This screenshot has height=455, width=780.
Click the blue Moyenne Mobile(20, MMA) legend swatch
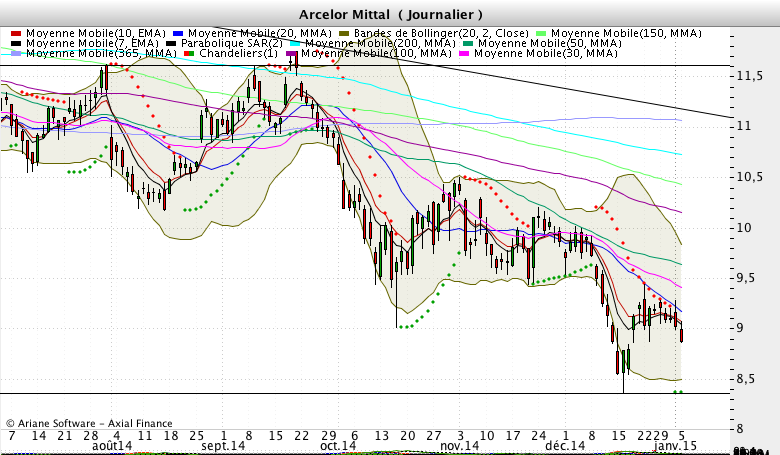point(178,34)
